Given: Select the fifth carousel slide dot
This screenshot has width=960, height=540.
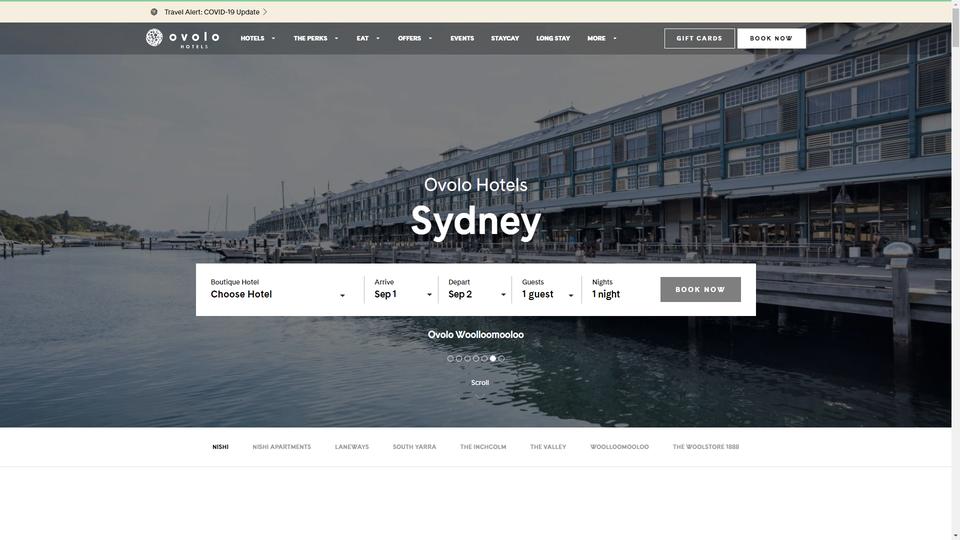Looking at the screenshot, I should coord(484,359).
